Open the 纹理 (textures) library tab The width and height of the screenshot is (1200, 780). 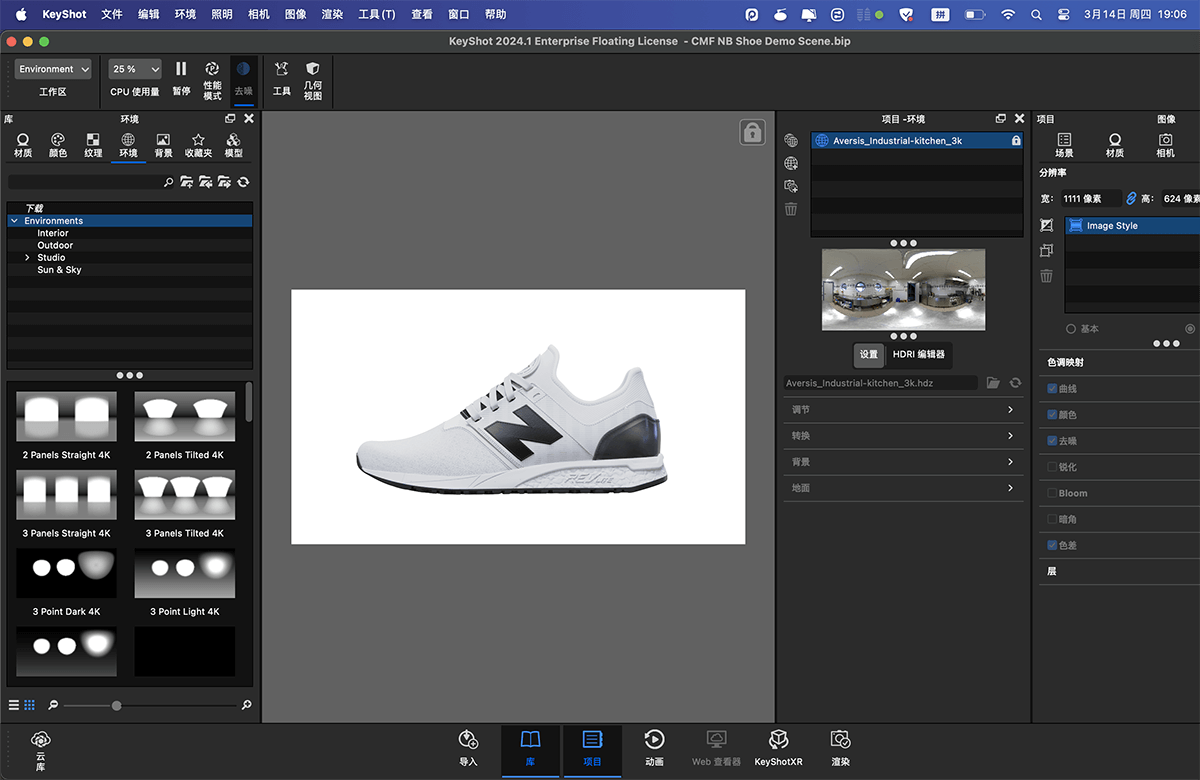(93, 146)
